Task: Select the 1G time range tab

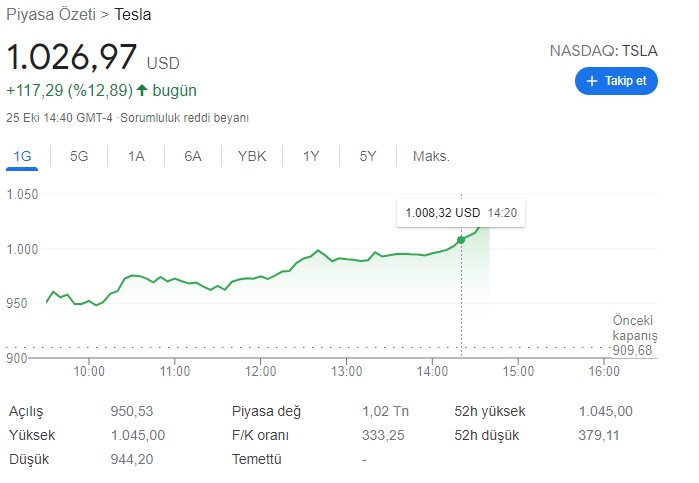Action: [x=21, y=156]
